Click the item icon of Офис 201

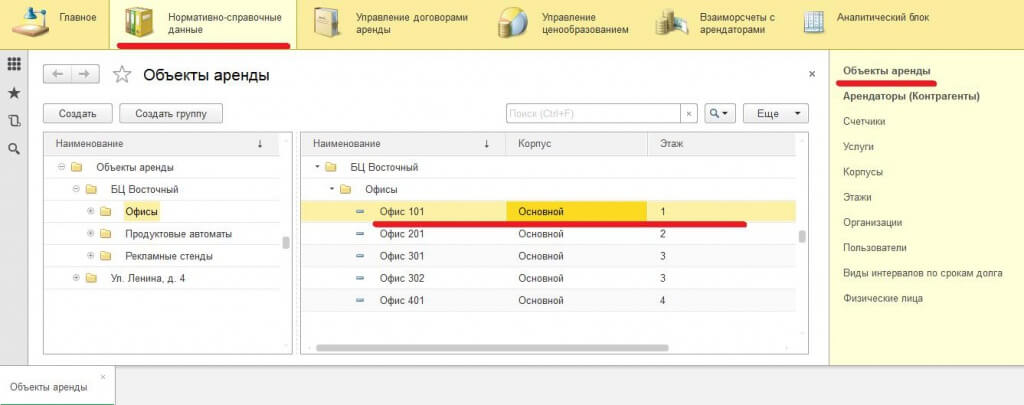tap(360, 234)
